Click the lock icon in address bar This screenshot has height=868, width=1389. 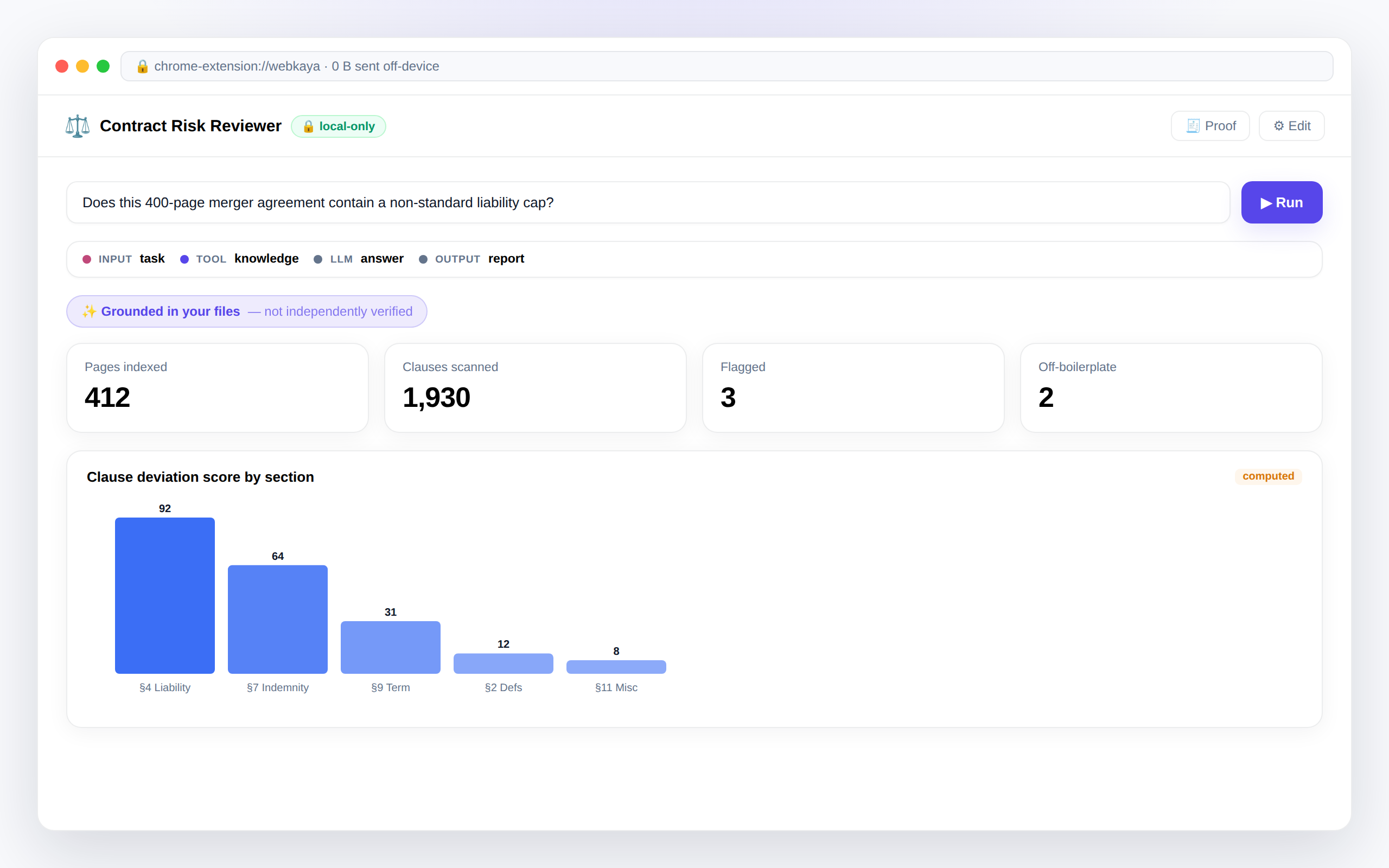tap(142, 67)
